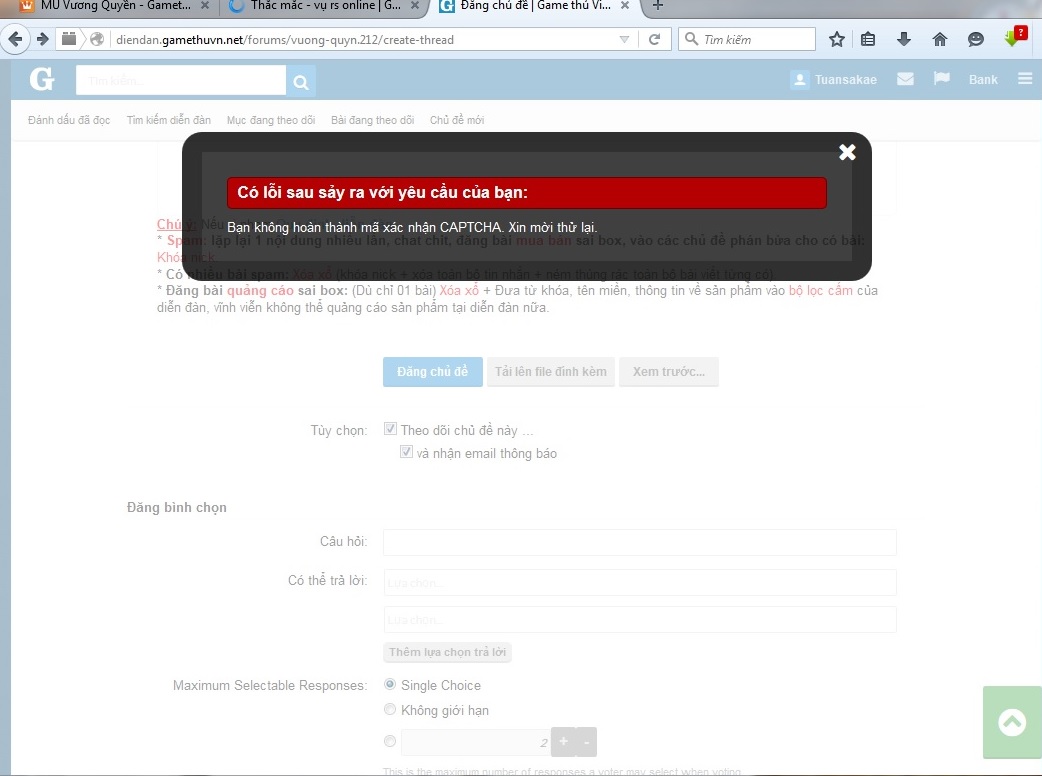Go to browser home page icon
Image resolution: width=1042 pixels, height=776 pixels.
tap(939, 40)
